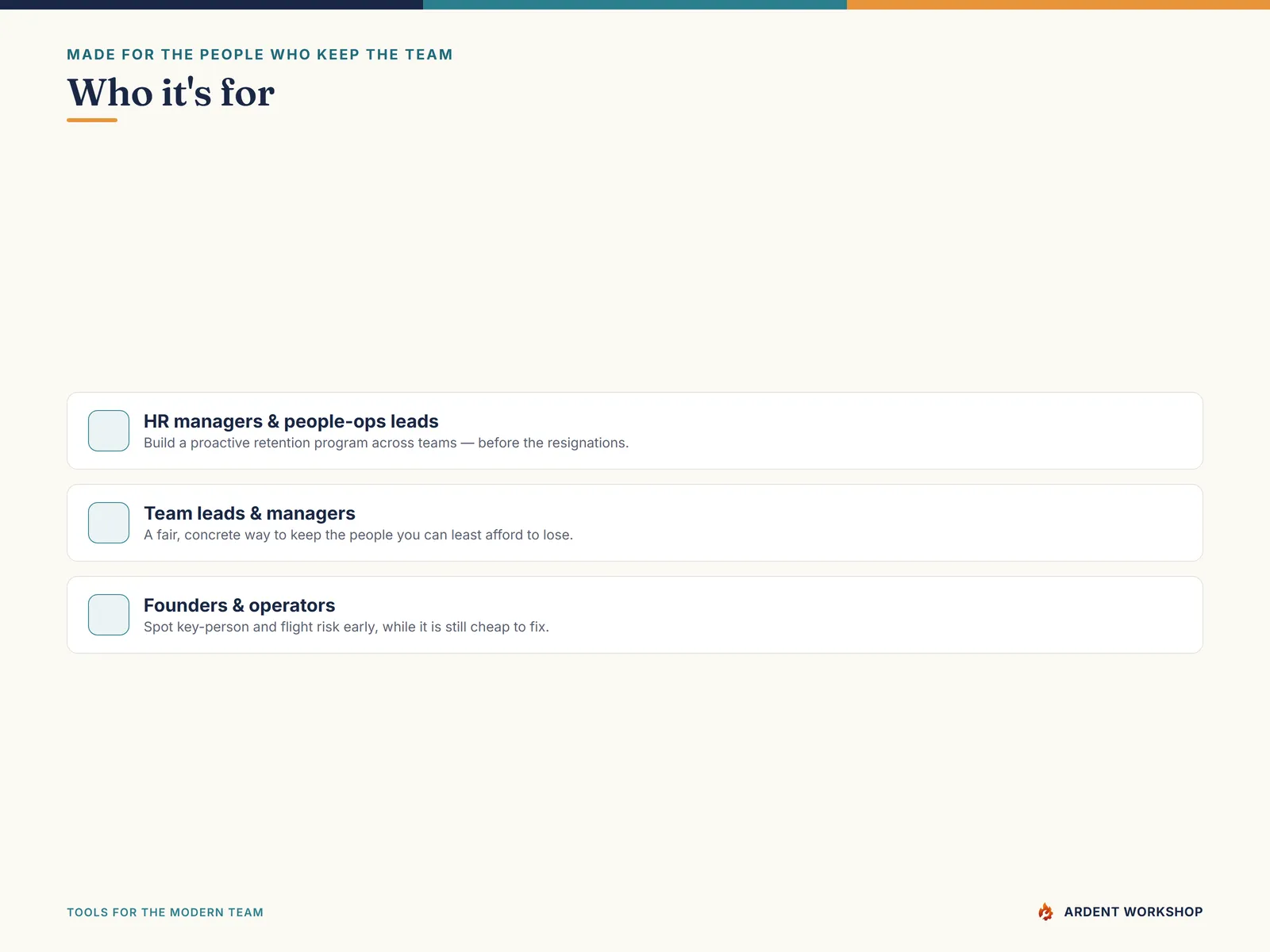This screenshot has width=1270, height=952.
Task: Click the Ardent Workshop flame logo icon
Action: tap(1045, 912)
